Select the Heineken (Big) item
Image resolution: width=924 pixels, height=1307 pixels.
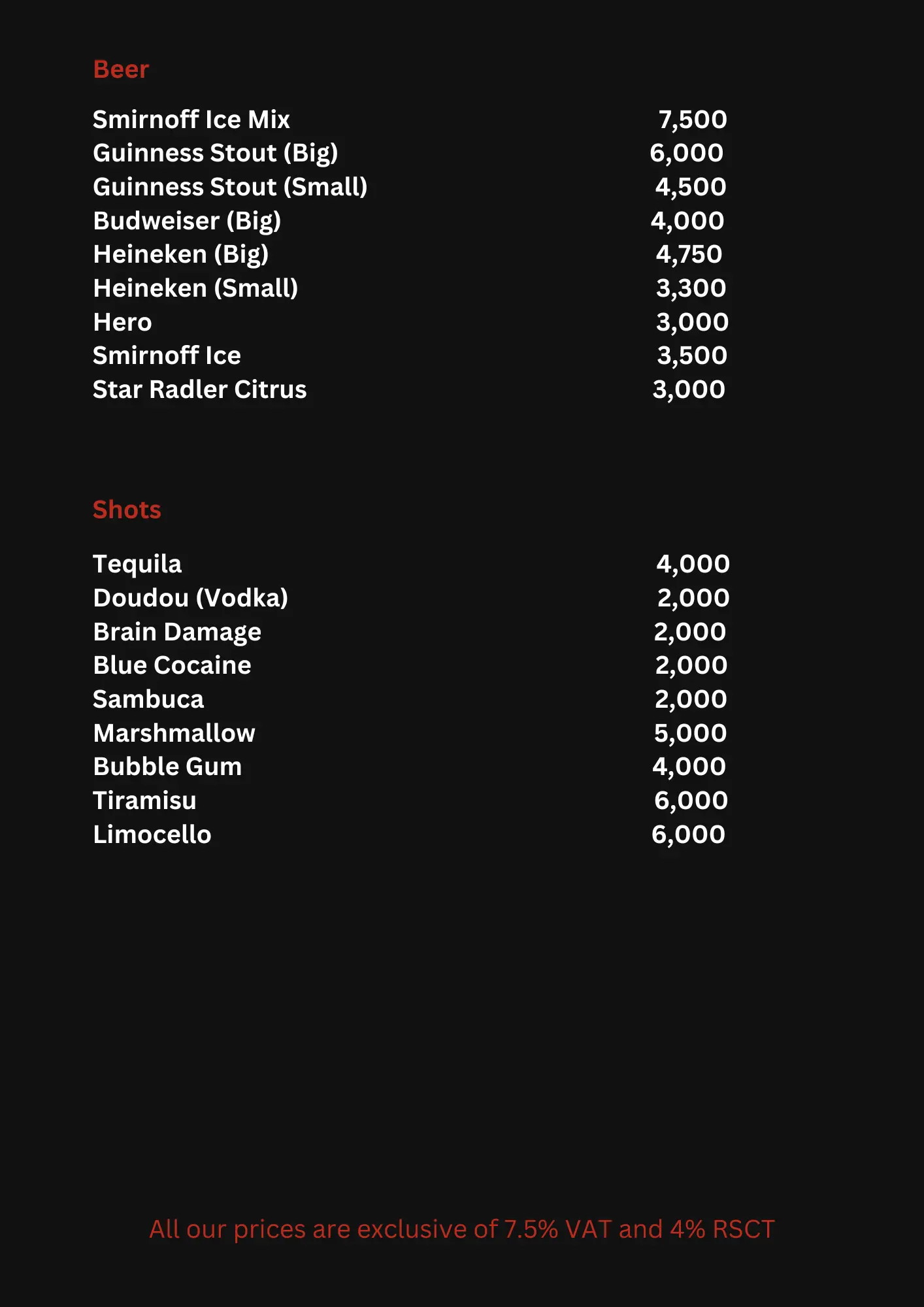click(x=181, y=254)
